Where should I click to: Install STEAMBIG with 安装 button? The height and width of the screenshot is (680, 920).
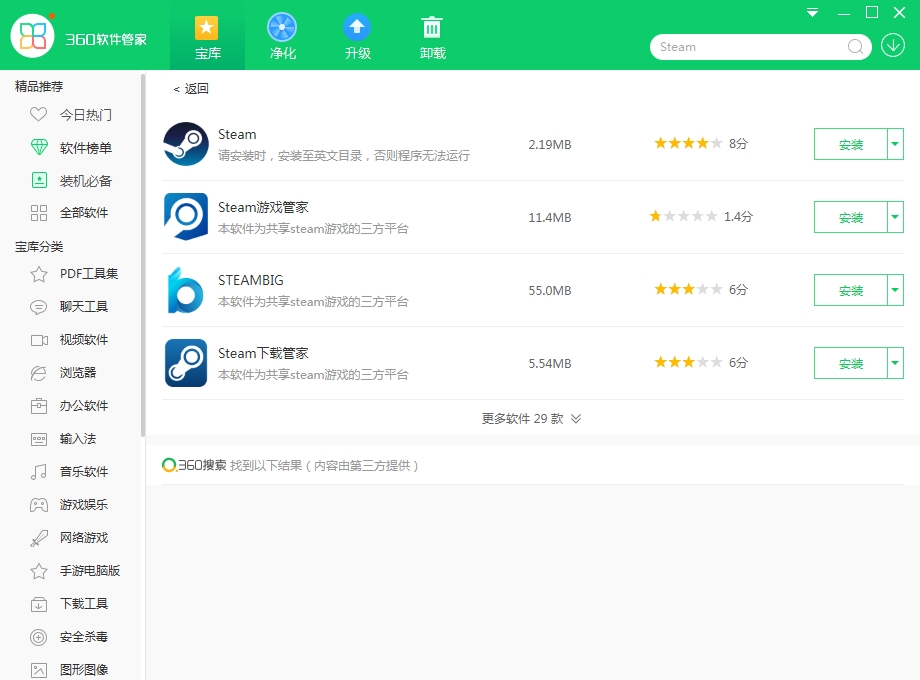coord(851,290)
